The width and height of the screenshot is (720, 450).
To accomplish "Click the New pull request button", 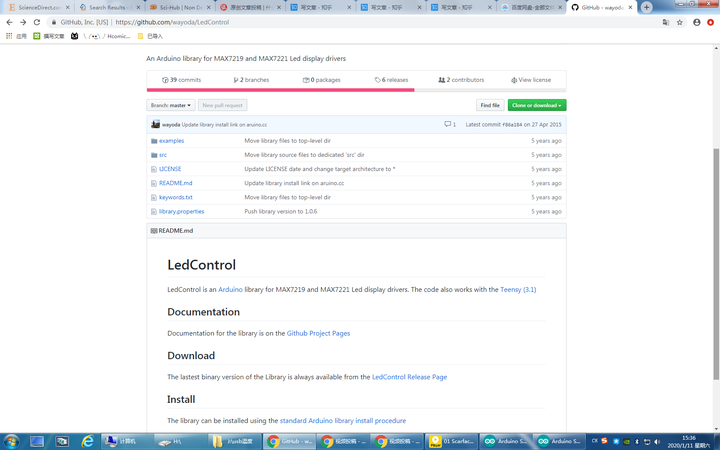I will pos(222,105).
